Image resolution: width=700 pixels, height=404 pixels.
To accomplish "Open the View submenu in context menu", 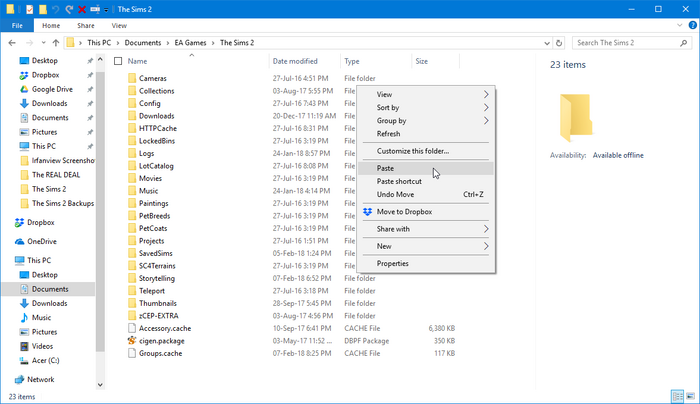I will pyautogui.click(x=426, y=95).
